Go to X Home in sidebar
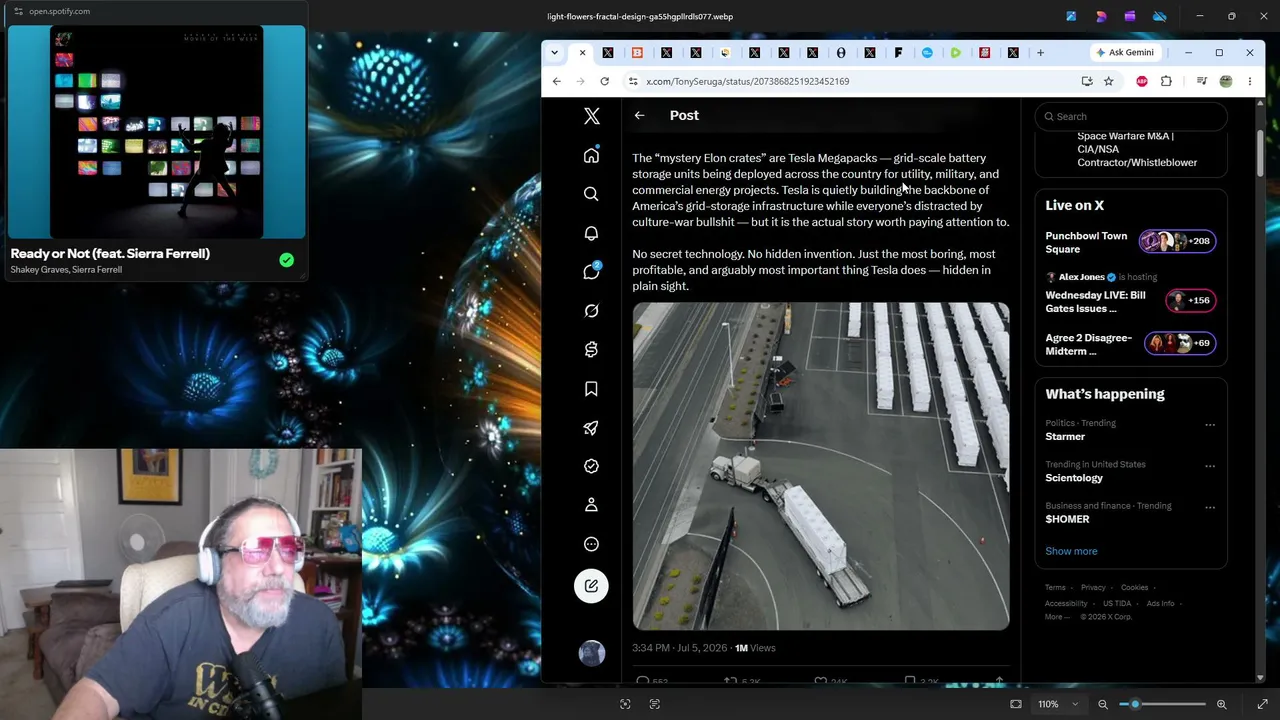This screenshot has height=720, width=1280. click(x=591, y=155)
